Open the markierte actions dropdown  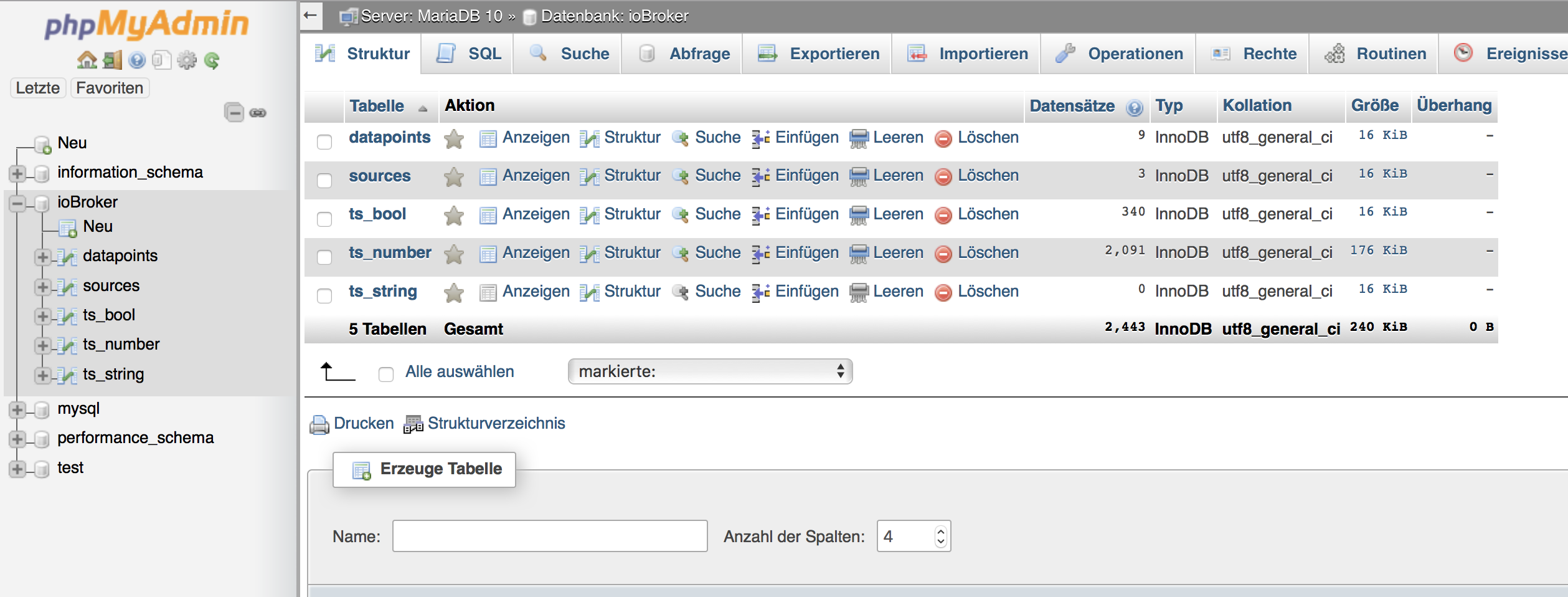(x=710, y=371)
